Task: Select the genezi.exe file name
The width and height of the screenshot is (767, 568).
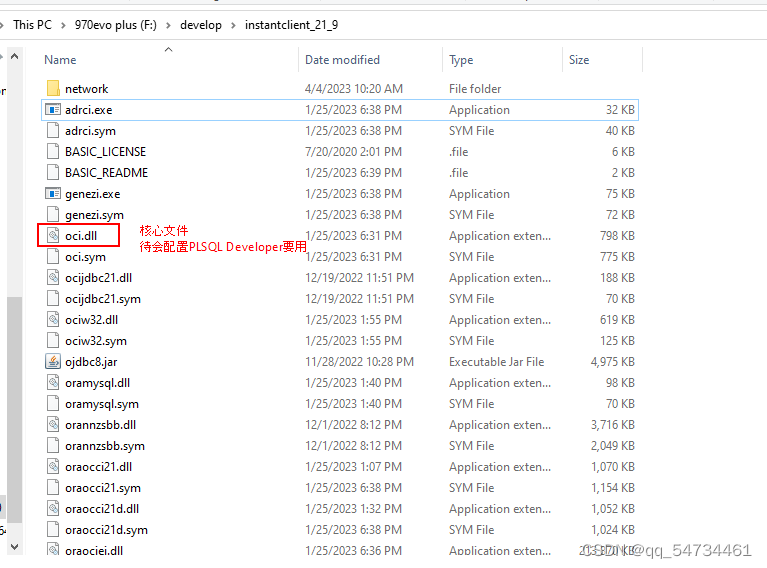Action: [x=92, y=194]
